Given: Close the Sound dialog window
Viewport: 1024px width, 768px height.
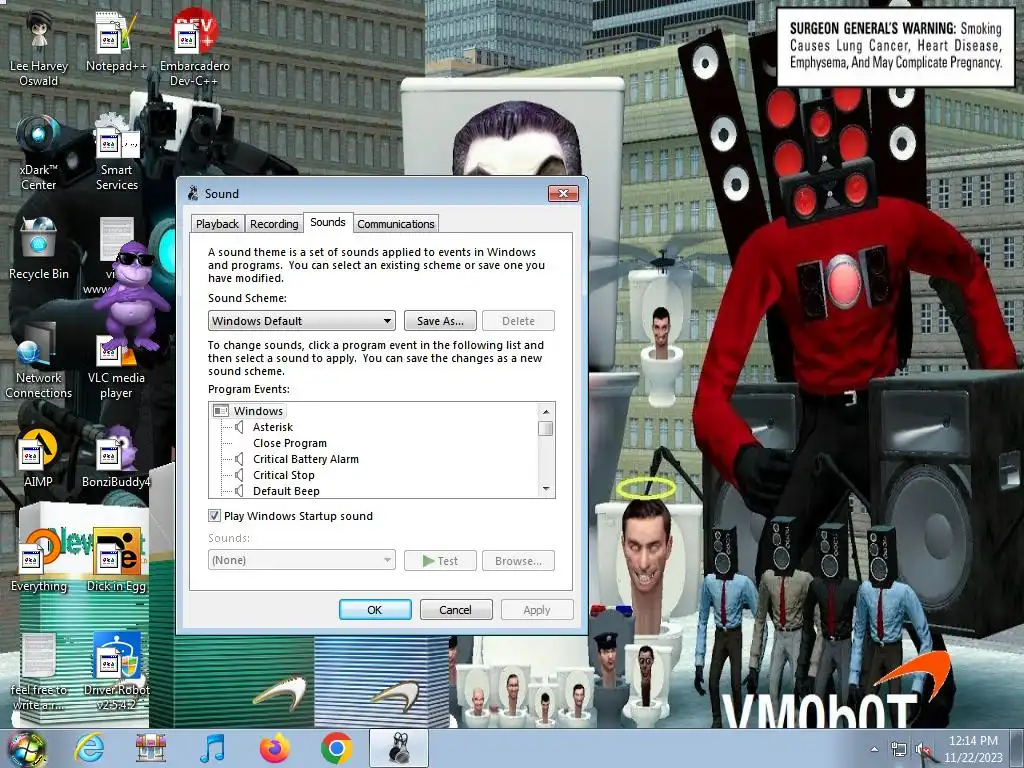Looking at the screenshot, I should [x=563, y=193].
